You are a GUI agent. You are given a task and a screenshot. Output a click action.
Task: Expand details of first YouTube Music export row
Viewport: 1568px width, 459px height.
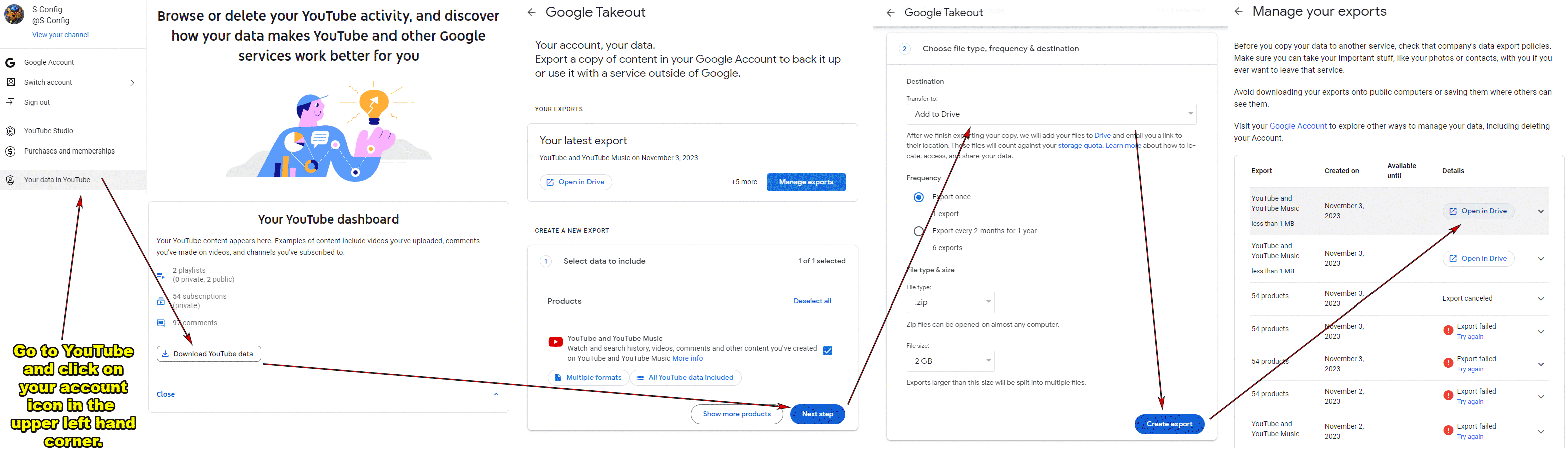tap(1541, 211)
